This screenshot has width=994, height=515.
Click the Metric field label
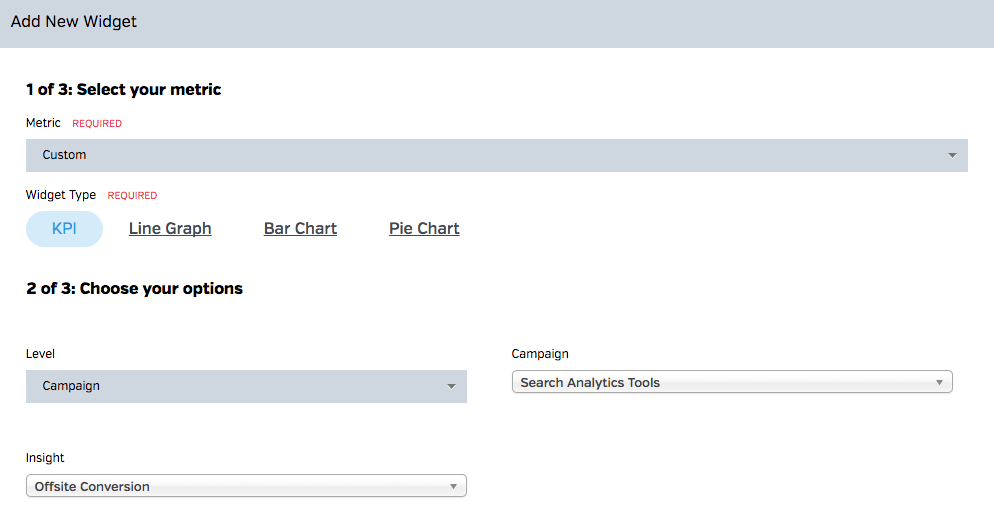[x=43, y=123]
